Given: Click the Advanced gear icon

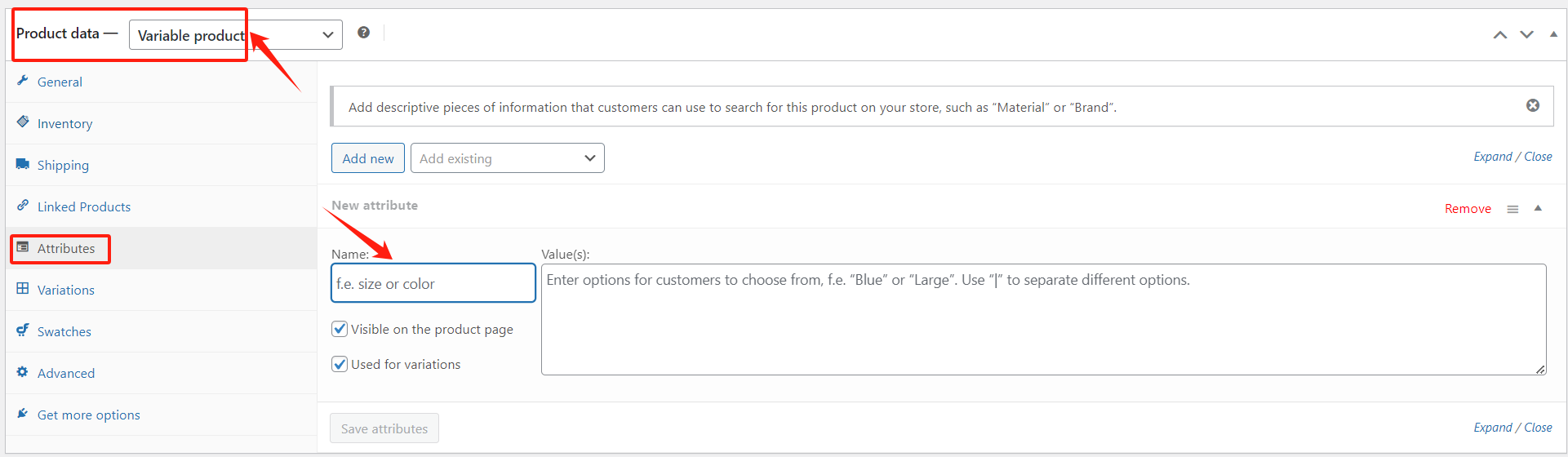Looking at the screenshot, I should (23, 372).
